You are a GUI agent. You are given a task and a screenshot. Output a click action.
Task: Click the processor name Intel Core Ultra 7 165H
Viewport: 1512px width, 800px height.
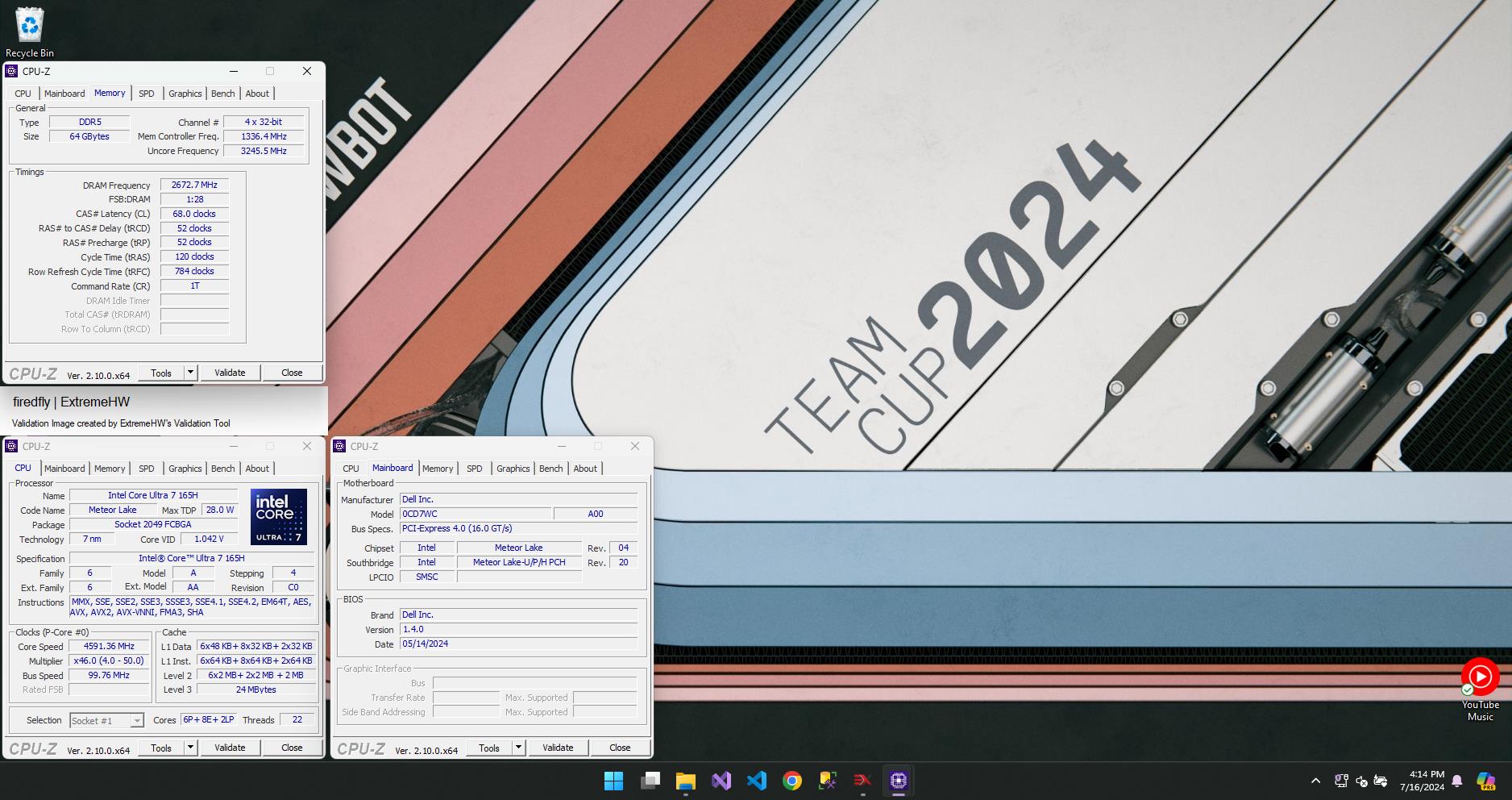pyautogui.click(x=153, y=495)
